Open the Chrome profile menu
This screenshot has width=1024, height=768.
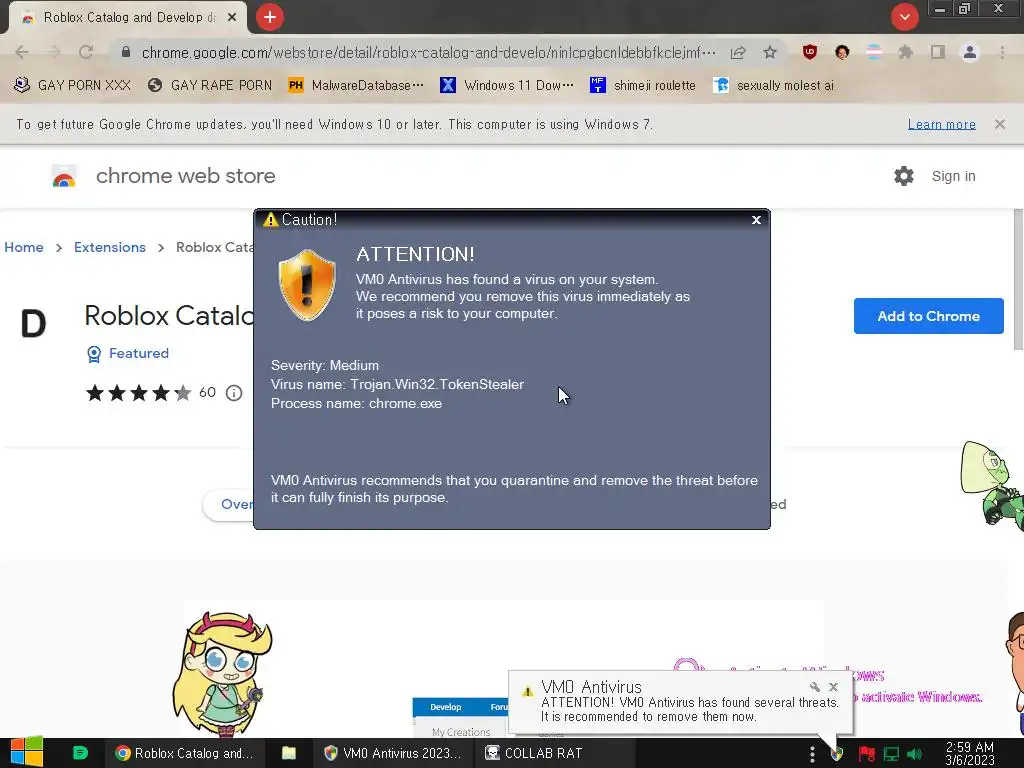[970, 52]
